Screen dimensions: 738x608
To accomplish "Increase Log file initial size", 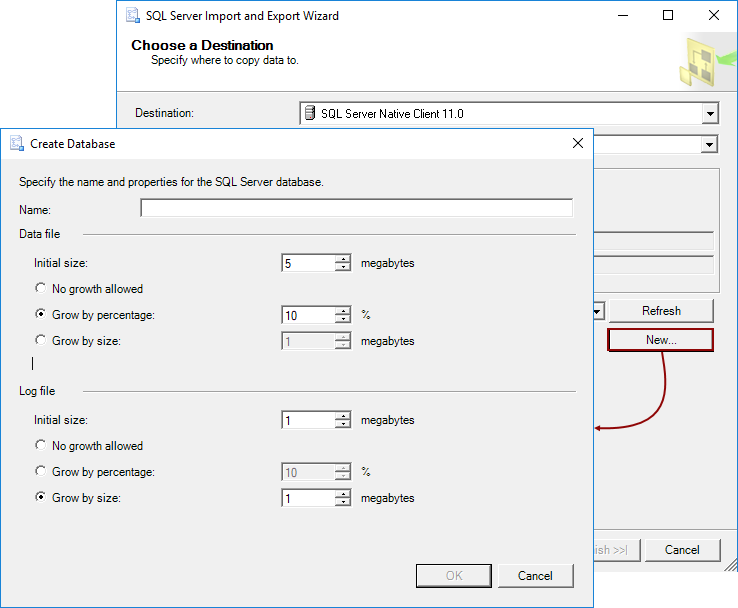I will (343, 416).
